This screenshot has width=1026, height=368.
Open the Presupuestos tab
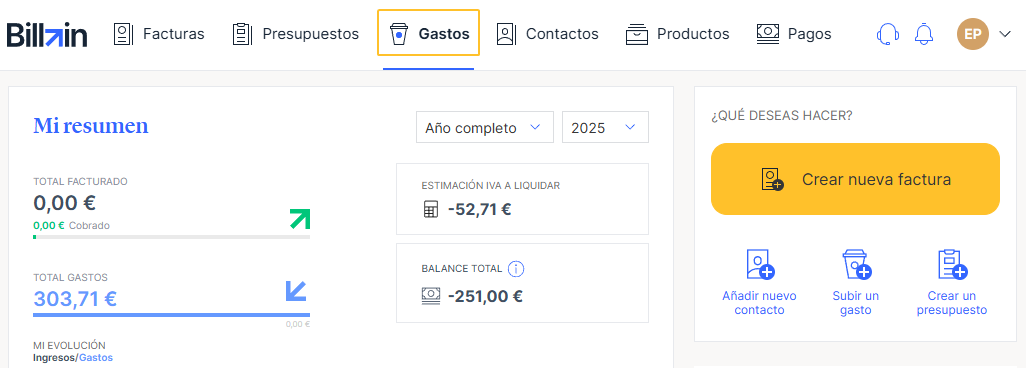point(296,33)
